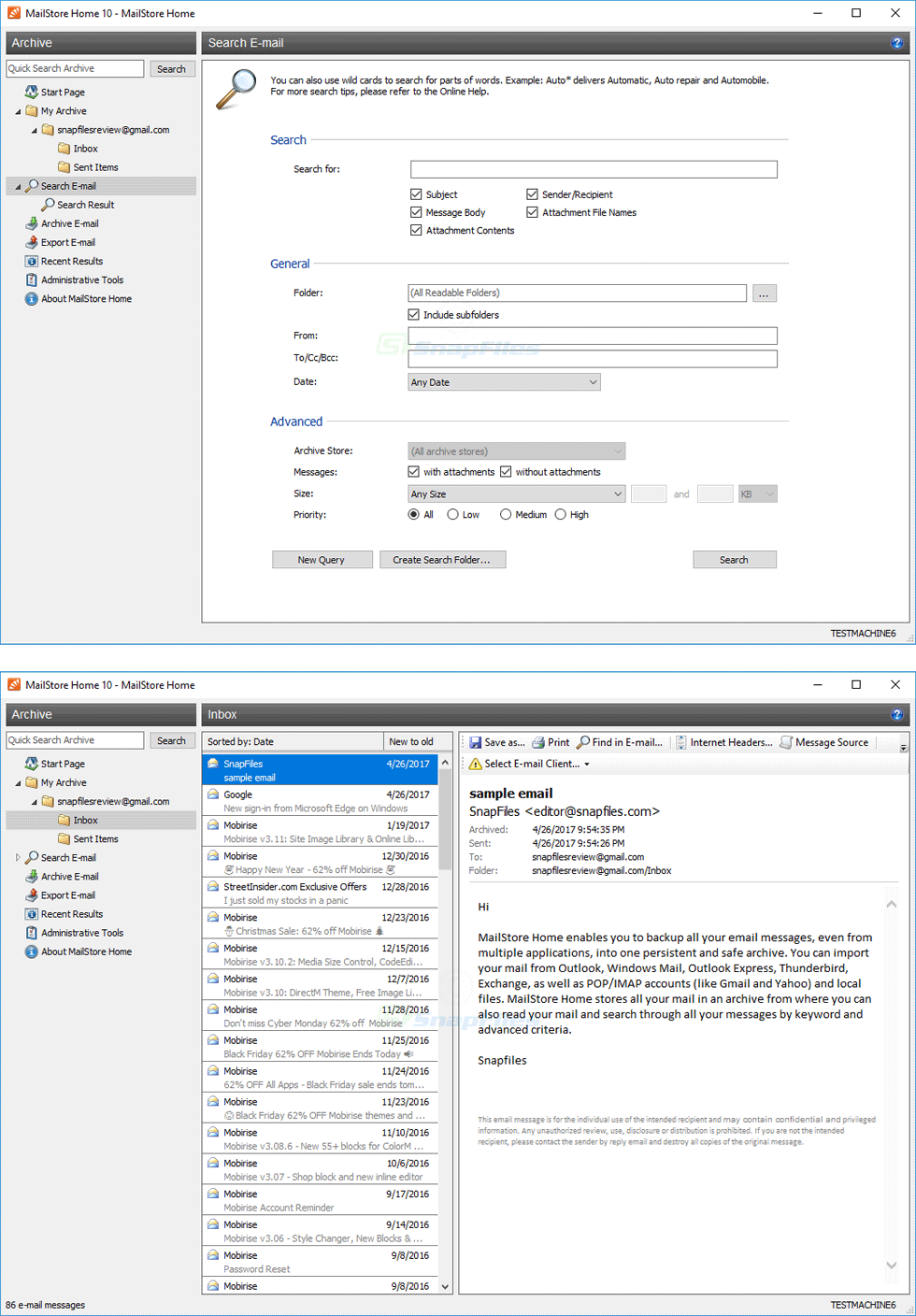
Task: Click the Search for text field
Action: (594, 169)
